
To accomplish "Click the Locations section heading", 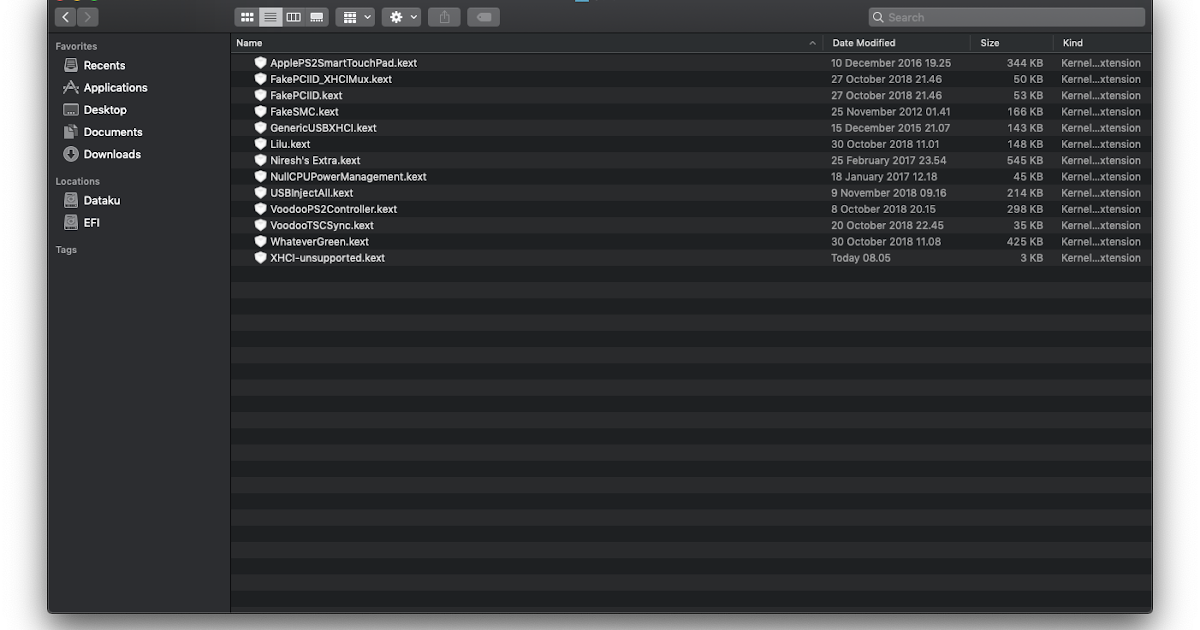I will point(77,181).
